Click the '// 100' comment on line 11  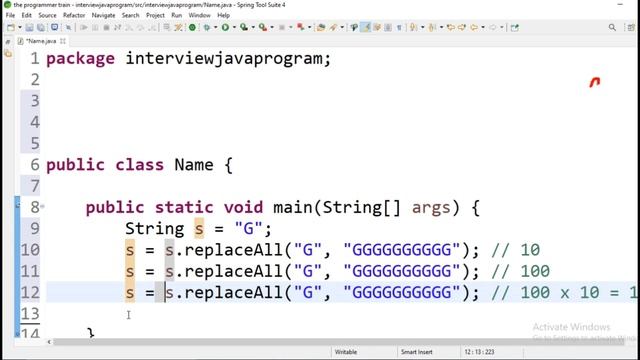click(x=521, y=271)
